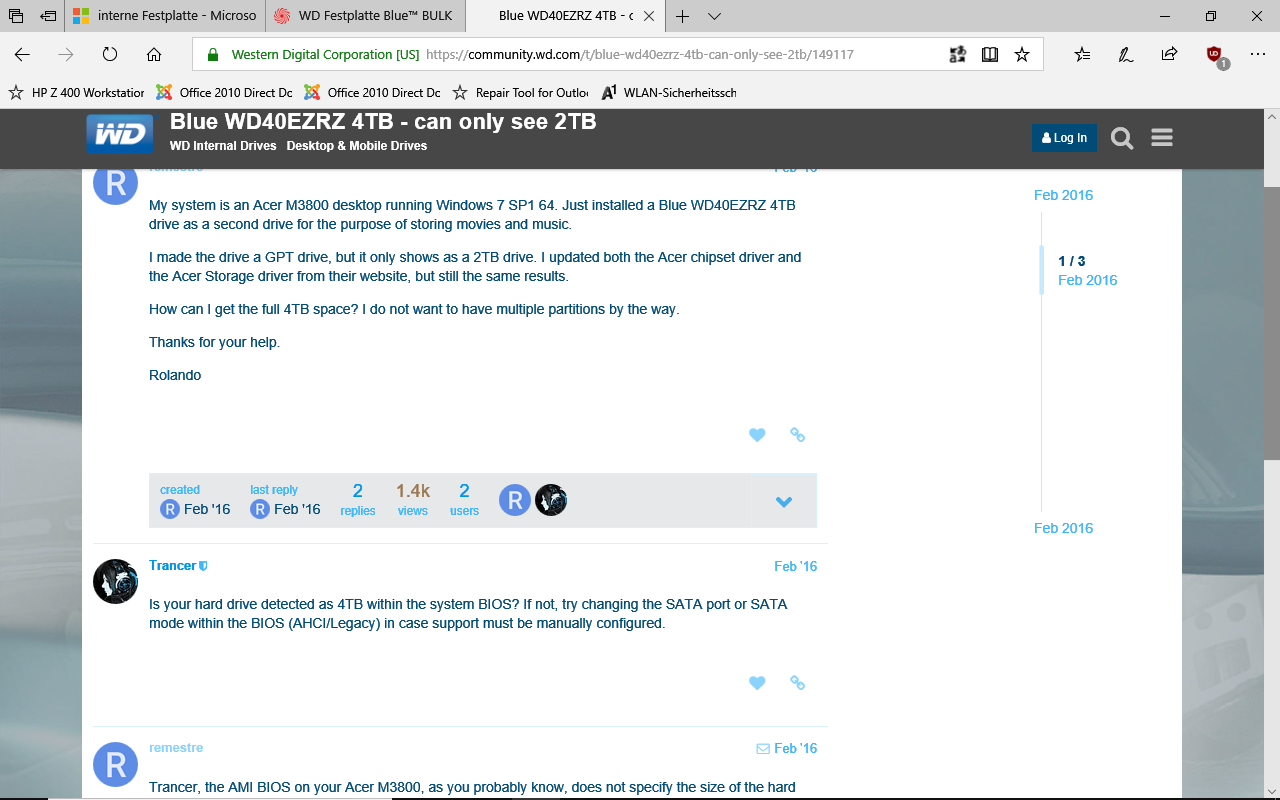This screenshot has height=800, width=1280.
Task: Like Trancer's reply with heart icon
Action: 757,683
